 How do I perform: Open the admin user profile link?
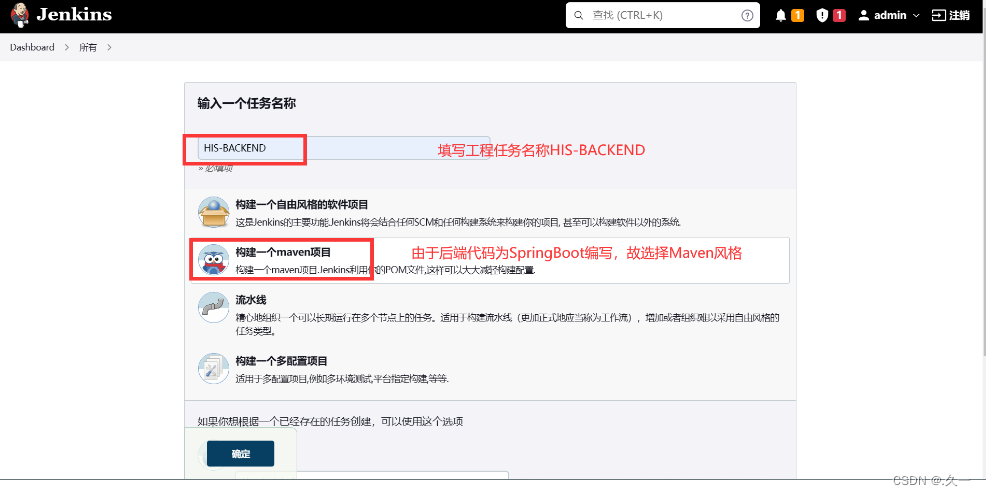(x=889, y=15)
